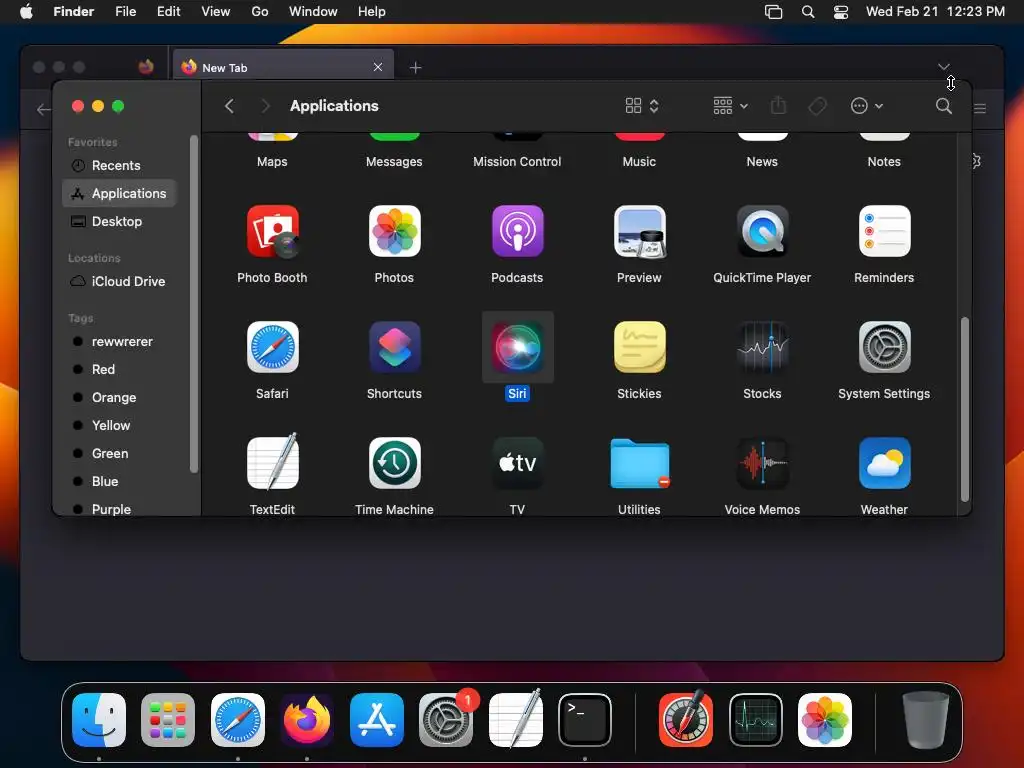Select Safari in the Applications folder
Viewport: 1024px width, 768px height.
pos(272,347)
